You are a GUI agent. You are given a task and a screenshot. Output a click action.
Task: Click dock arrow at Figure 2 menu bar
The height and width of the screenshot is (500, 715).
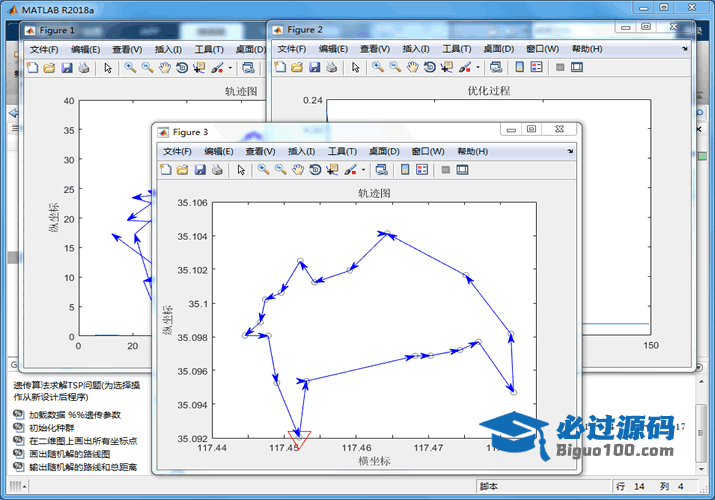pos(684,49)
